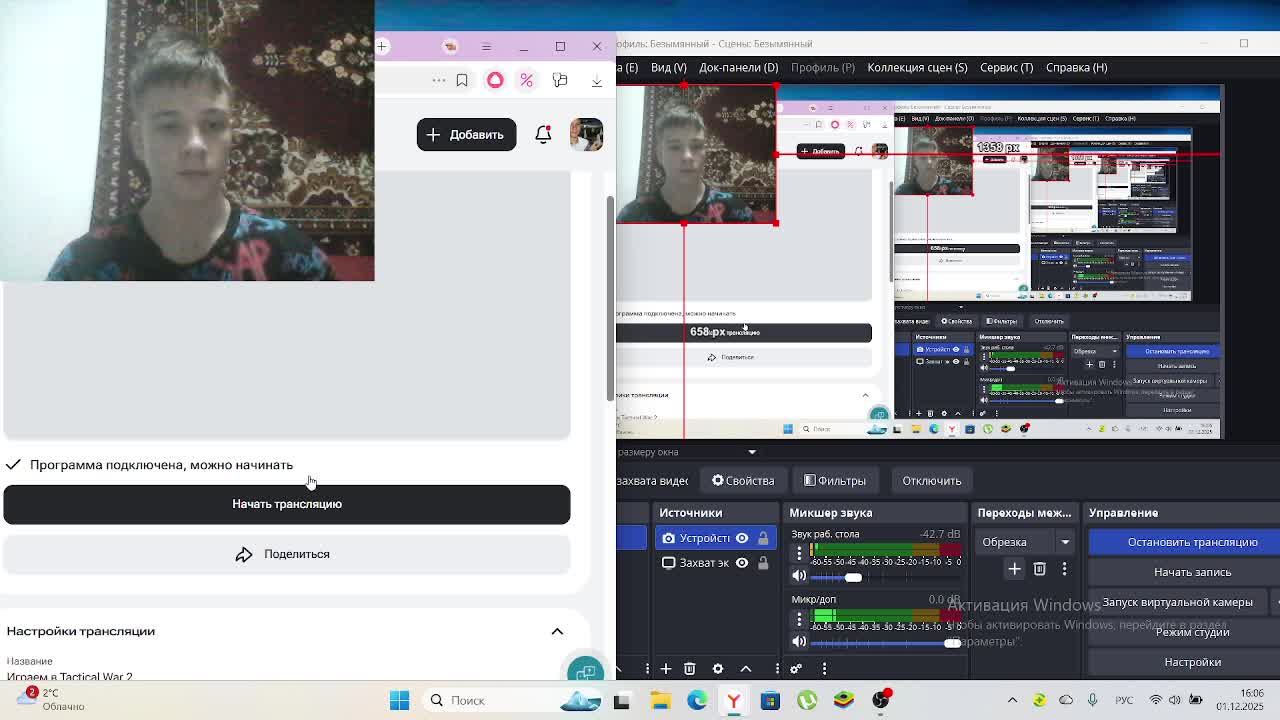Expand the window-size dropdown arrow above source toolbar
This screenshot has width=1280, height=720.
click(x=752, y=452)
